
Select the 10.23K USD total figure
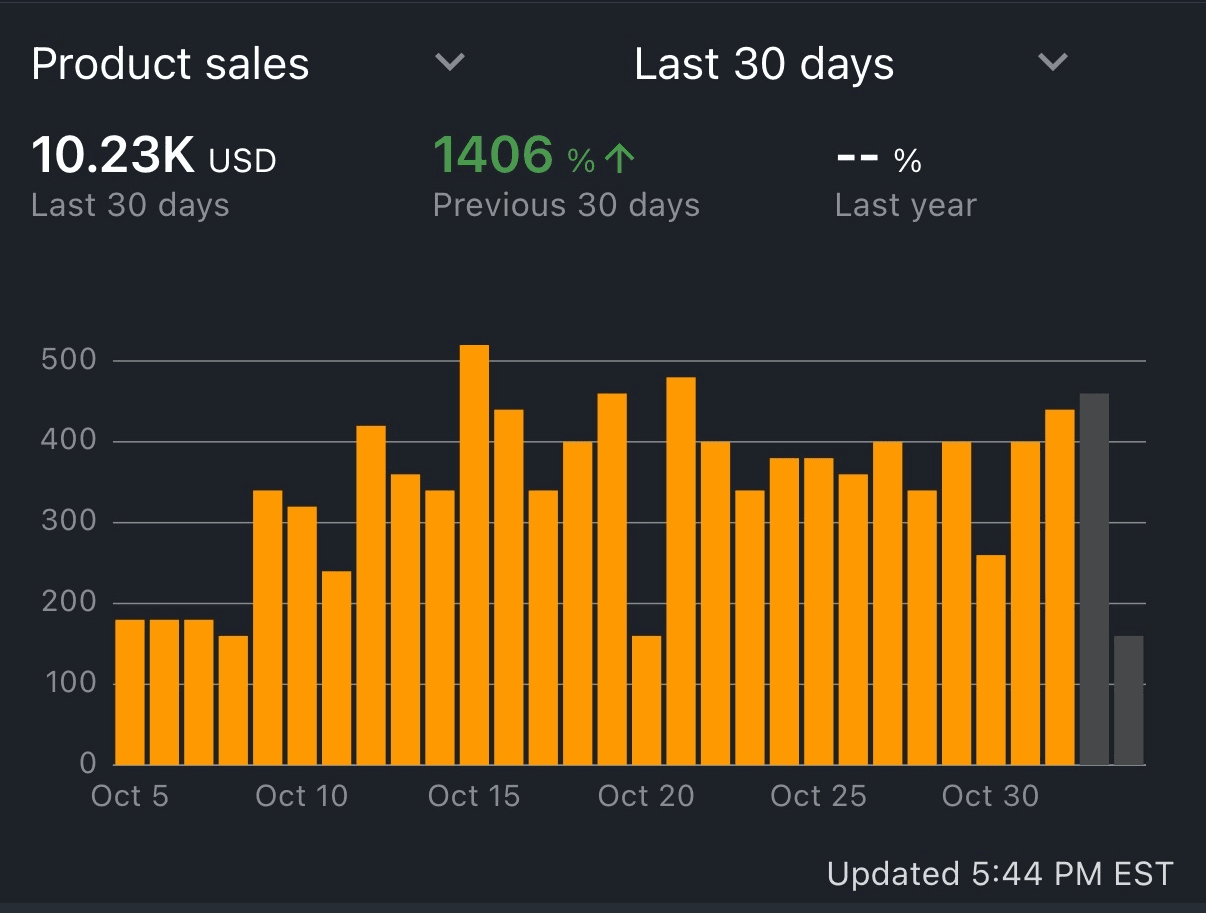point(154,156)
